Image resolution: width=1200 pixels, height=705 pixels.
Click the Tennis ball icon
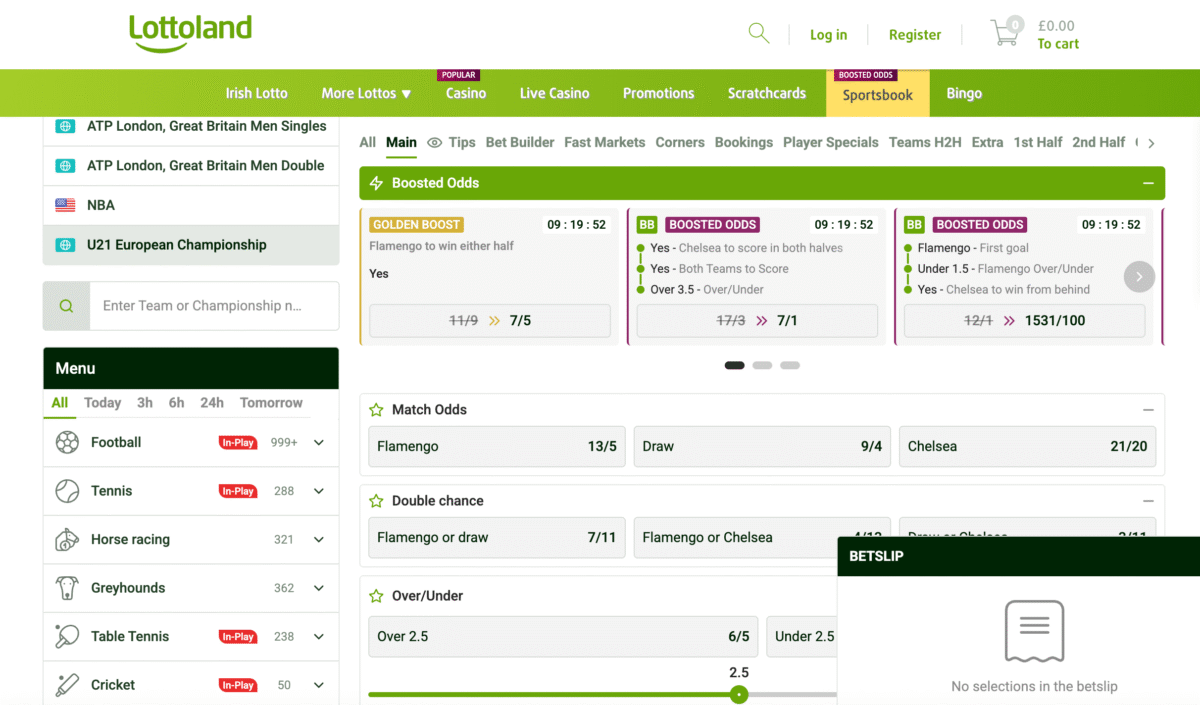(67, 491)
